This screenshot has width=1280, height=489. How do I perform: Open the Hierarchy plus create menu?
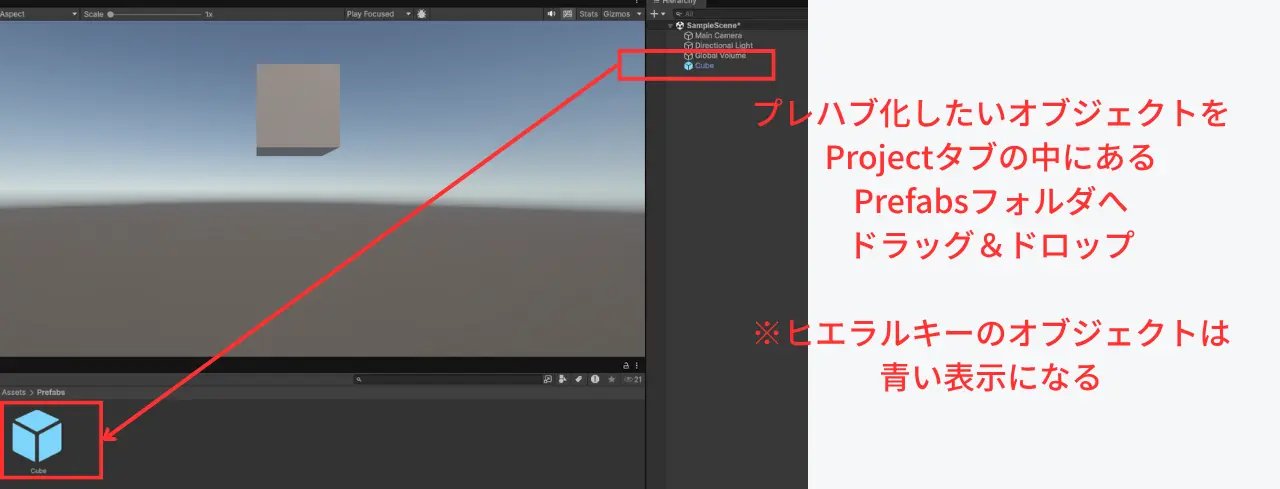pyautogui.click(x=656, y=14)
